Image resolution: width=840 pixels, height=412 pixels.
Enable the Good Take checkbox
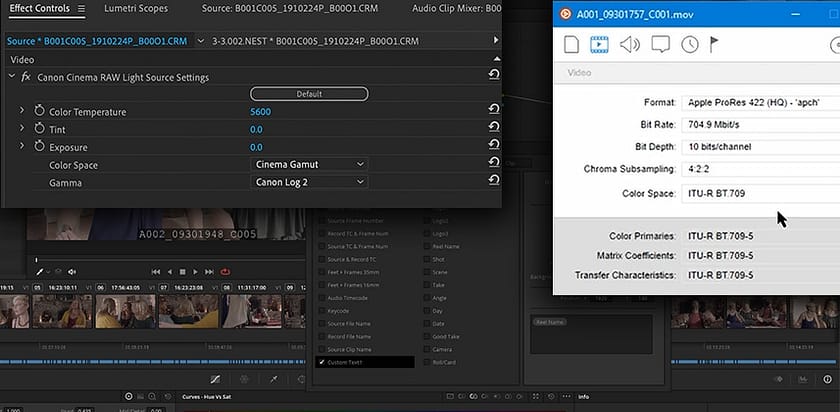click(426, 336)
